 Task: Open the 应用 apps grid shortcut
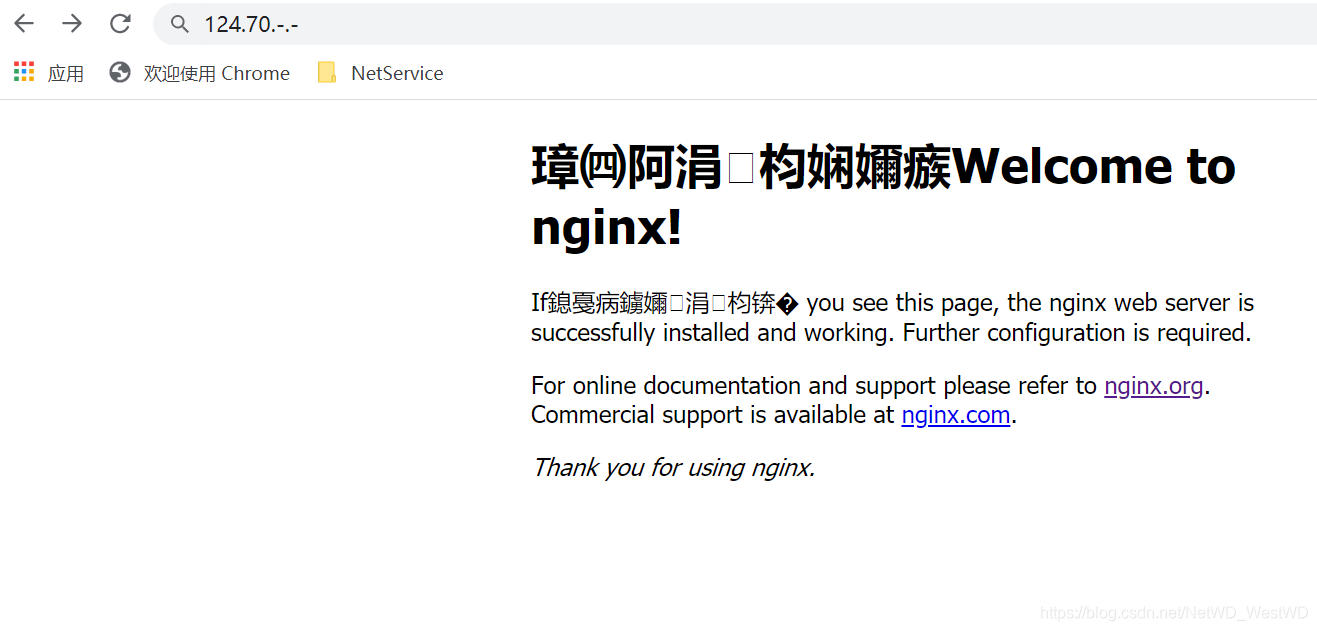(49, 73)
